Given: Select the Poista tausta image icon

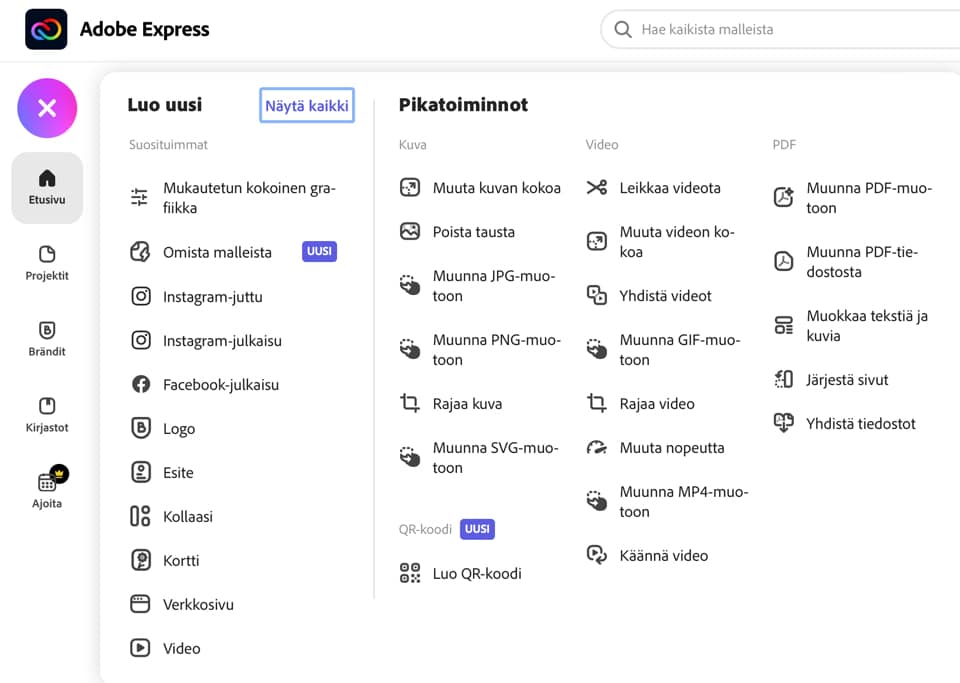Looking at the screenshot, I should pyautogui.click(x=410, y=231).
